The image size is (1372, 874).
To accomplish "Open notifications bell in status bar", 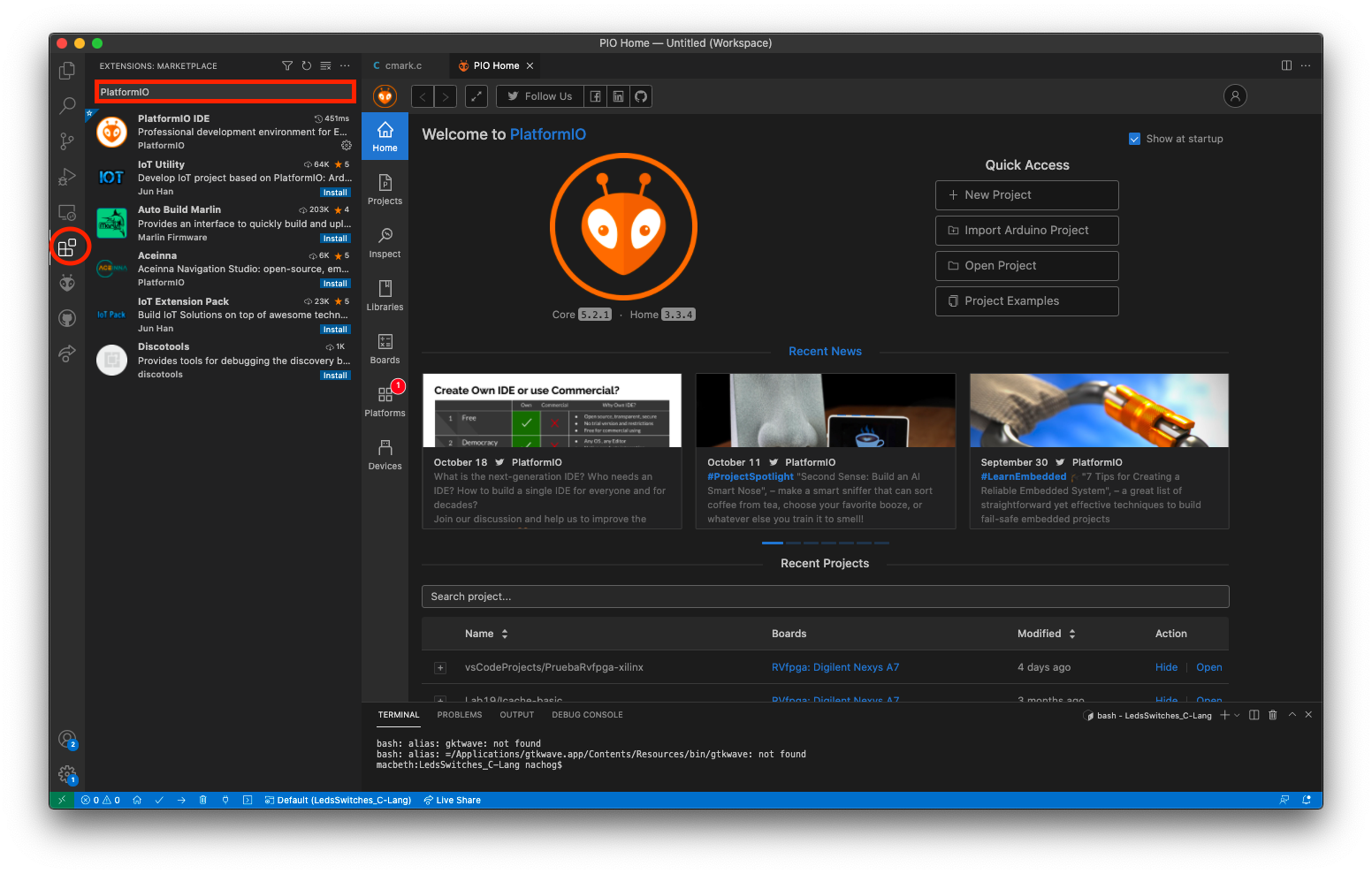I will 1307,800.
